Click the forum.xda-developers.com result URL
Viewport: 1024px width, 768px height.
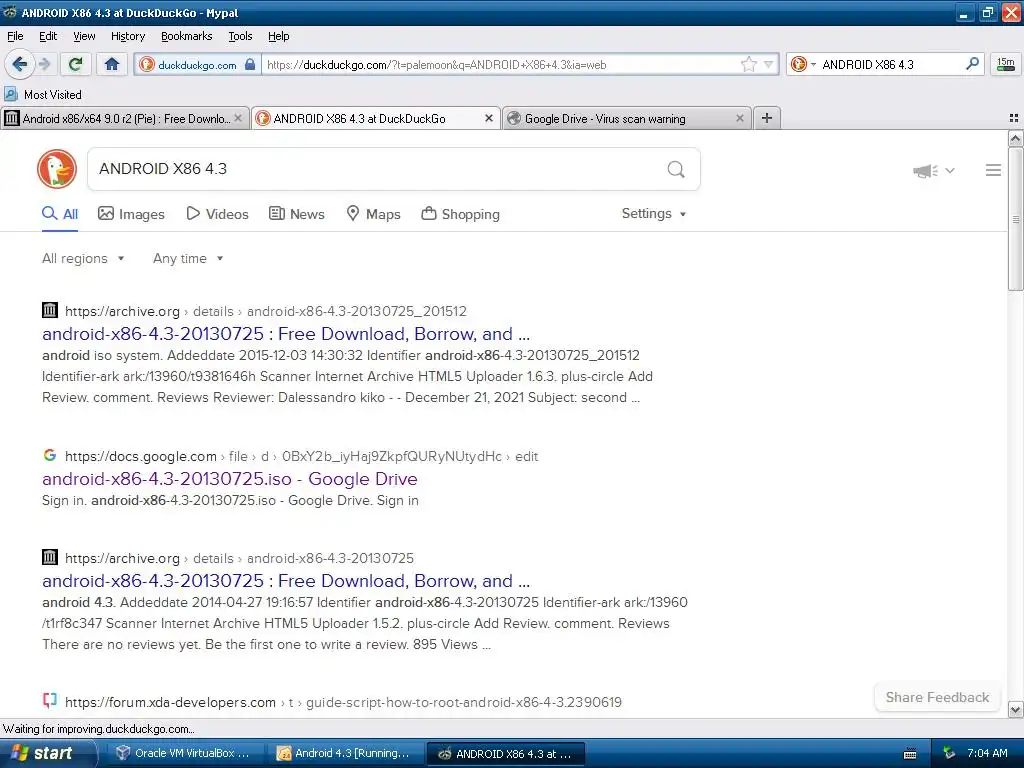click(x=344, y=702)
